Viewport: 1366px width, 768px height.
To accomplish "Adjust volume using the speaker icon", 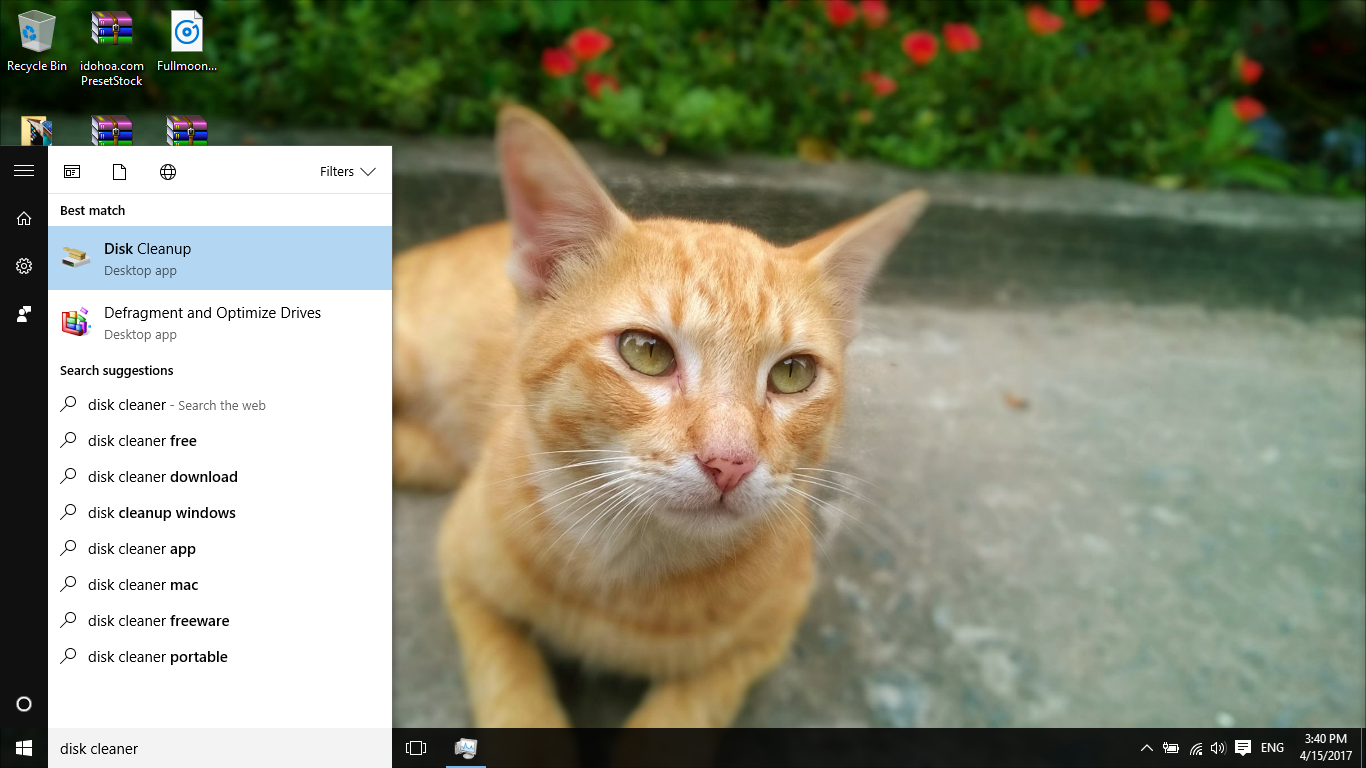I will [x=1218, y=747].
